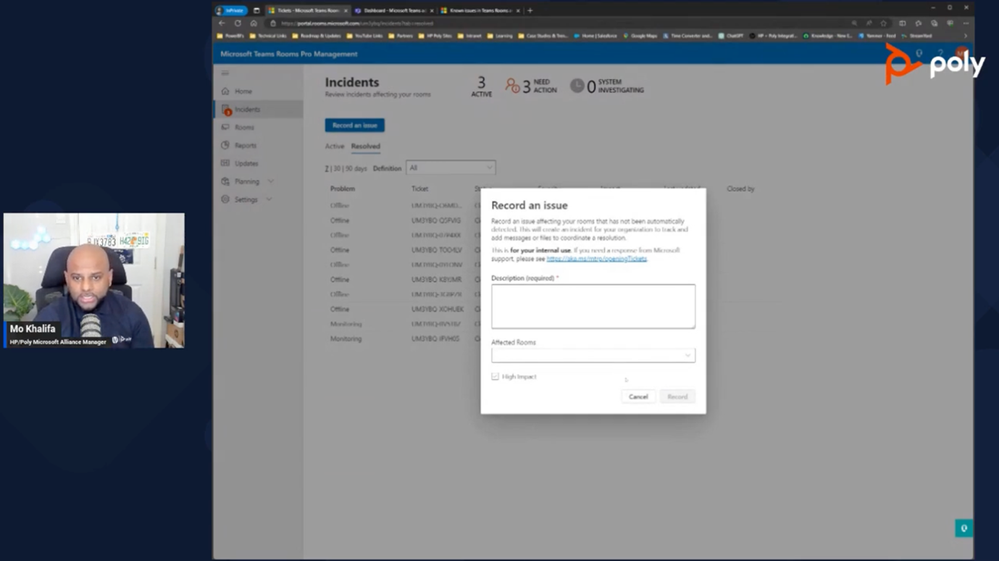Select the 30 day range filter
This screenshot has height=561, width=999.
[x=337, y=169]
